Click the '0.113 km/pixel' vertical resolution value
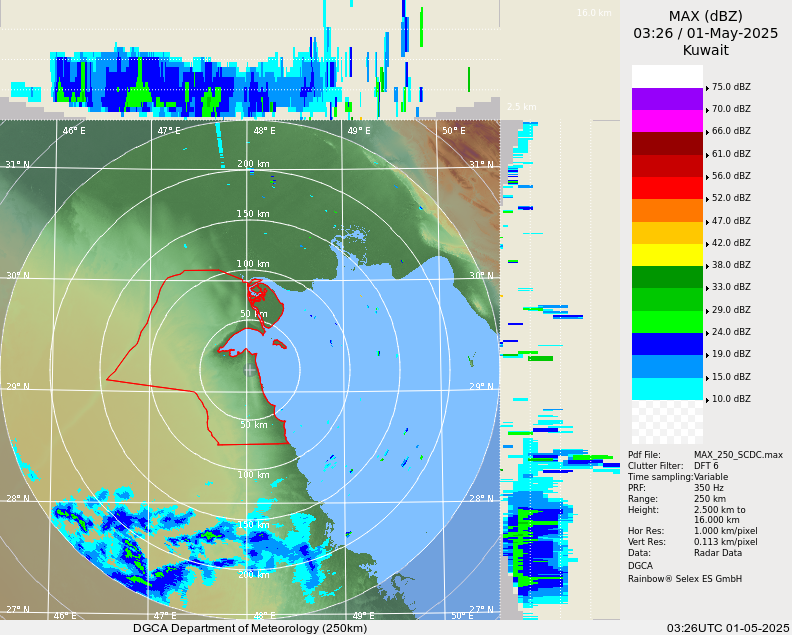 725,542
